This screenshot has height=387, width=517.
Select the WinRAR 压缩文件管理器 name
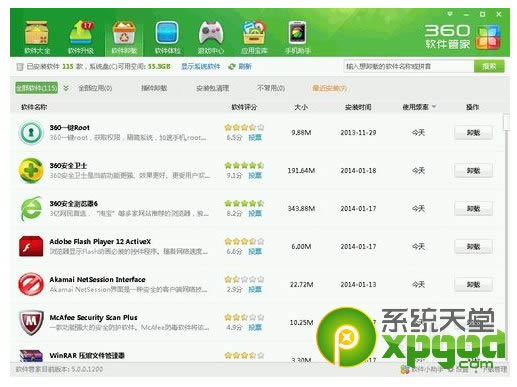coord(87,356)
